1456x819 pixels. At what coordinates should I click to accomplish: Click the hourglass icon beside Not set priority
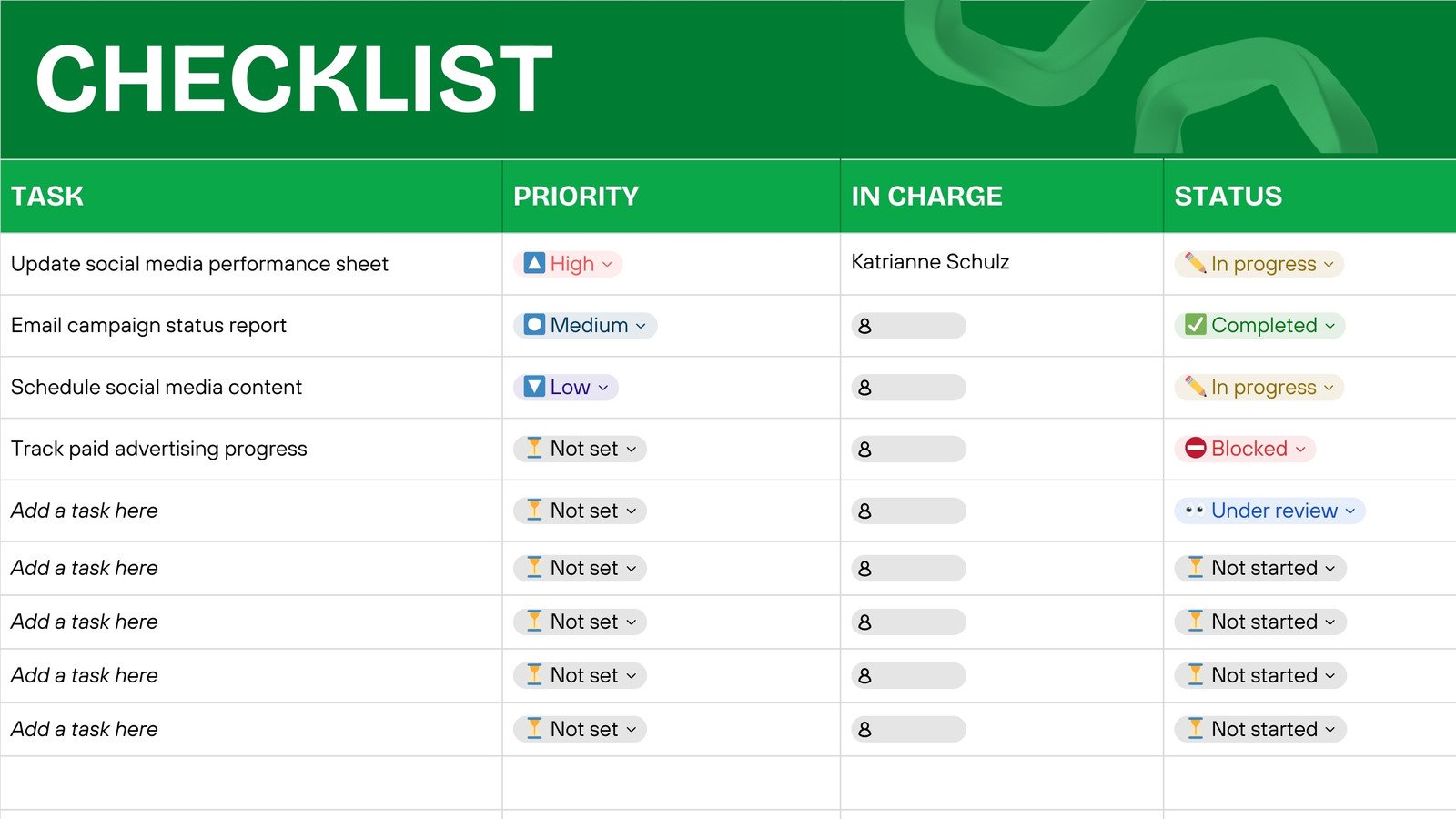pos(535,449)
